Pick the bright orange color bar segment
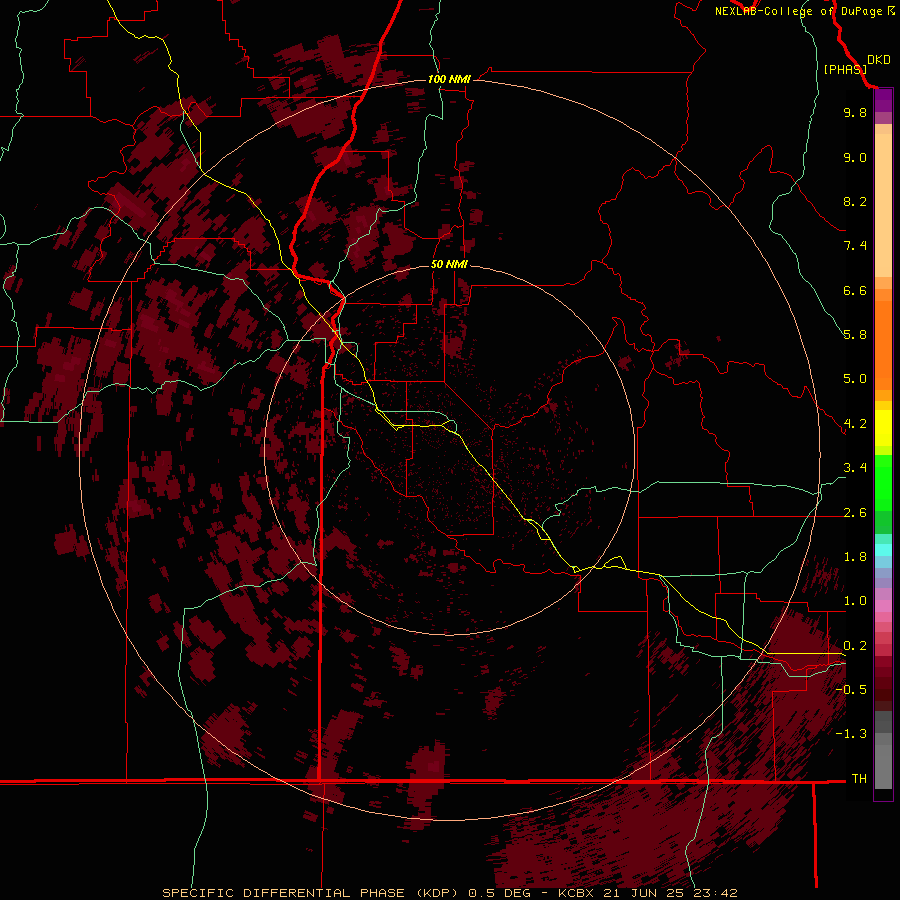This screenshot has height=900, width=900. 883,344
